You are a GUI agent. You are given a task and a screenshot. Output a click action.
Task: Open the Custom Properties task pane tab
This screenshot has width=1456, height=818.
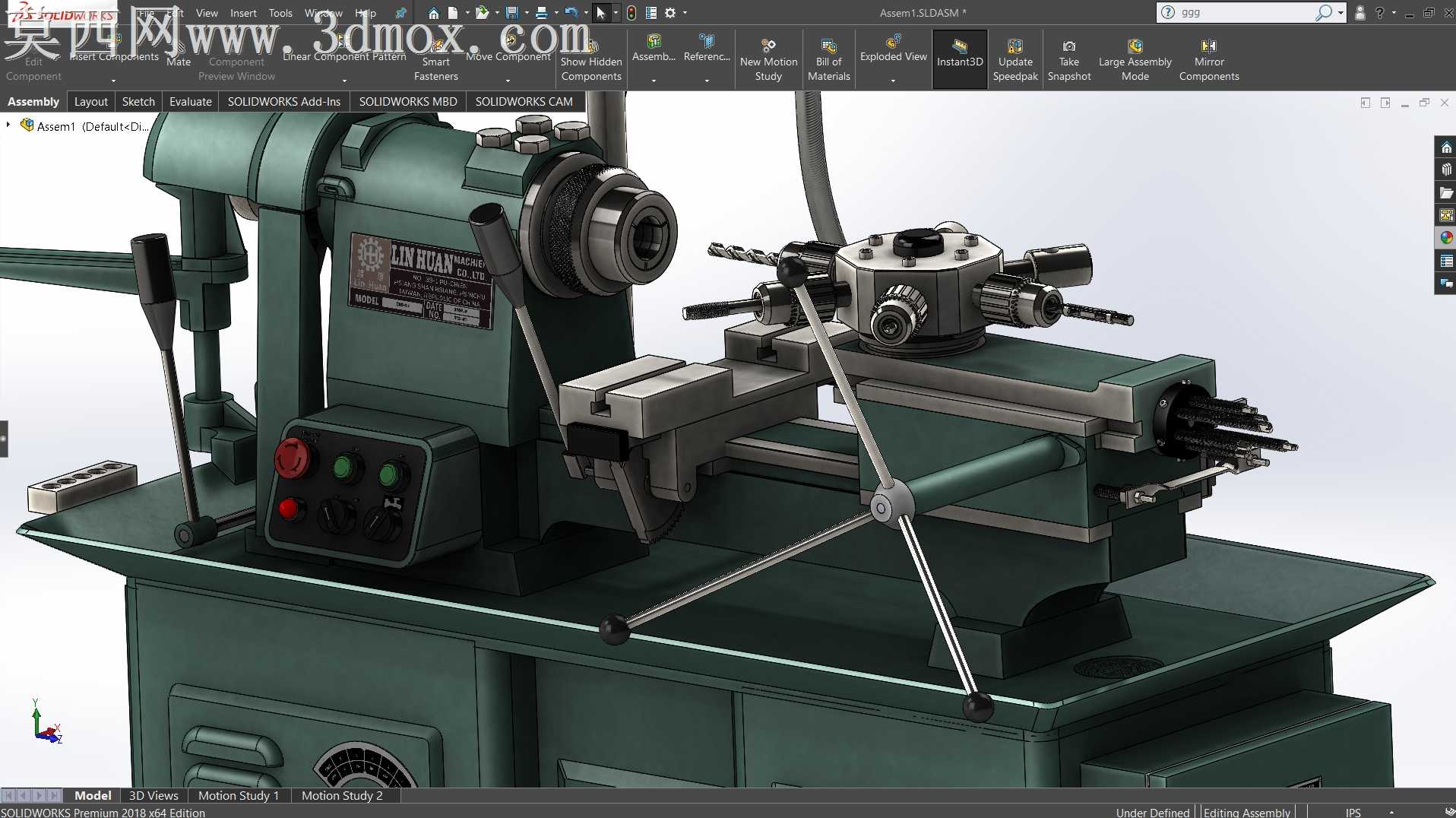click(1446, 261)
